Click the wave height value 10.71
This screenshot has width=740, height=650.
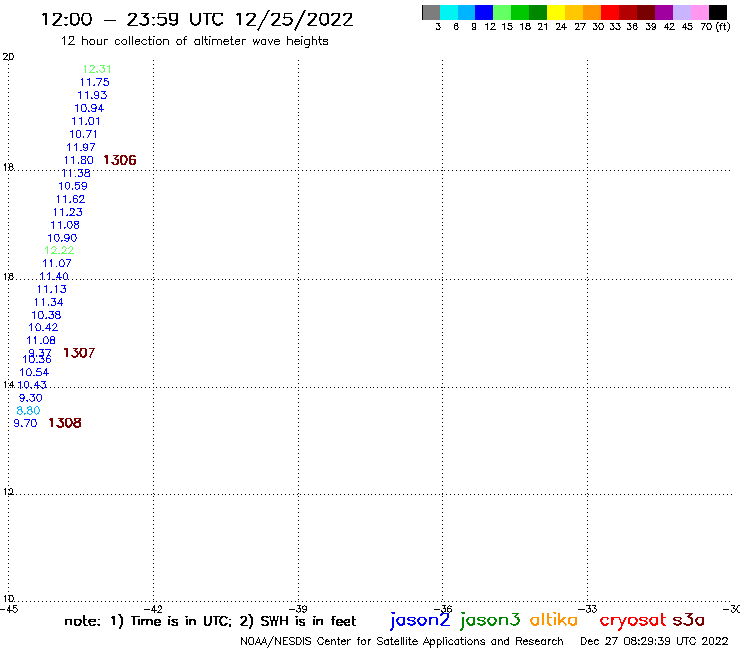coord(83,134)
